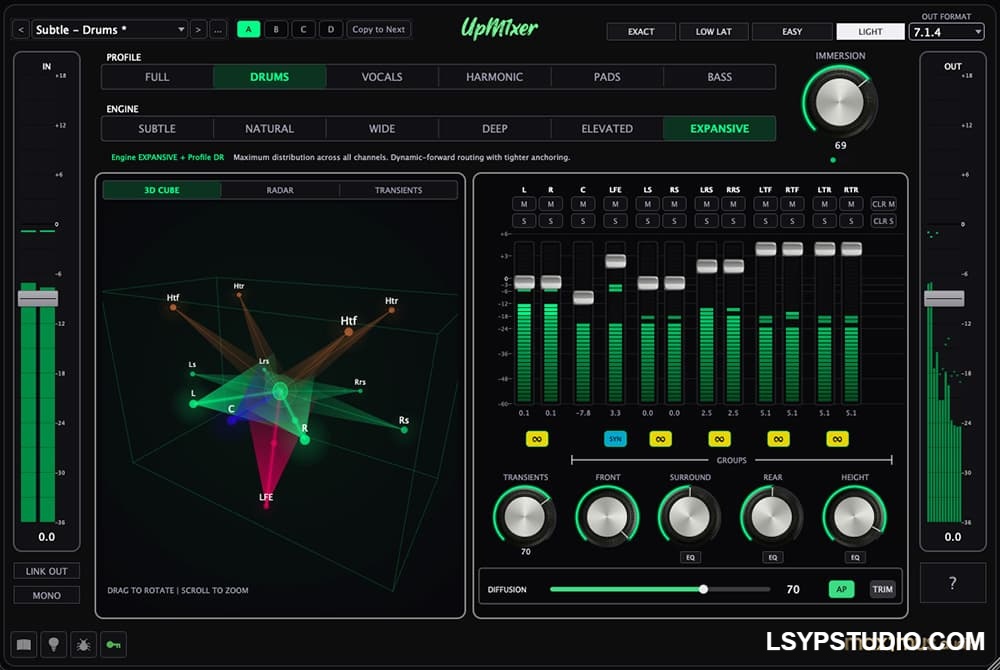Click the Front group knob
1000x670 pixels.
607,516
